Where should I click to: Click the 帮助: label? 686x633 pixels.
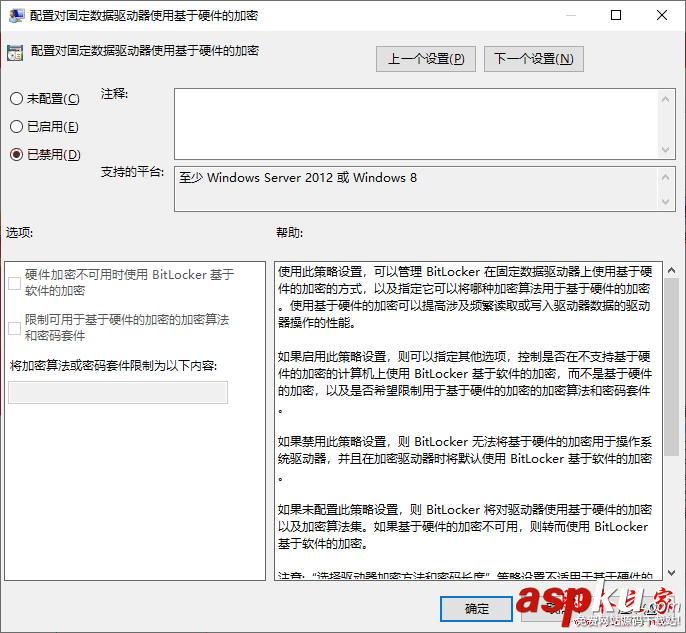289,232
